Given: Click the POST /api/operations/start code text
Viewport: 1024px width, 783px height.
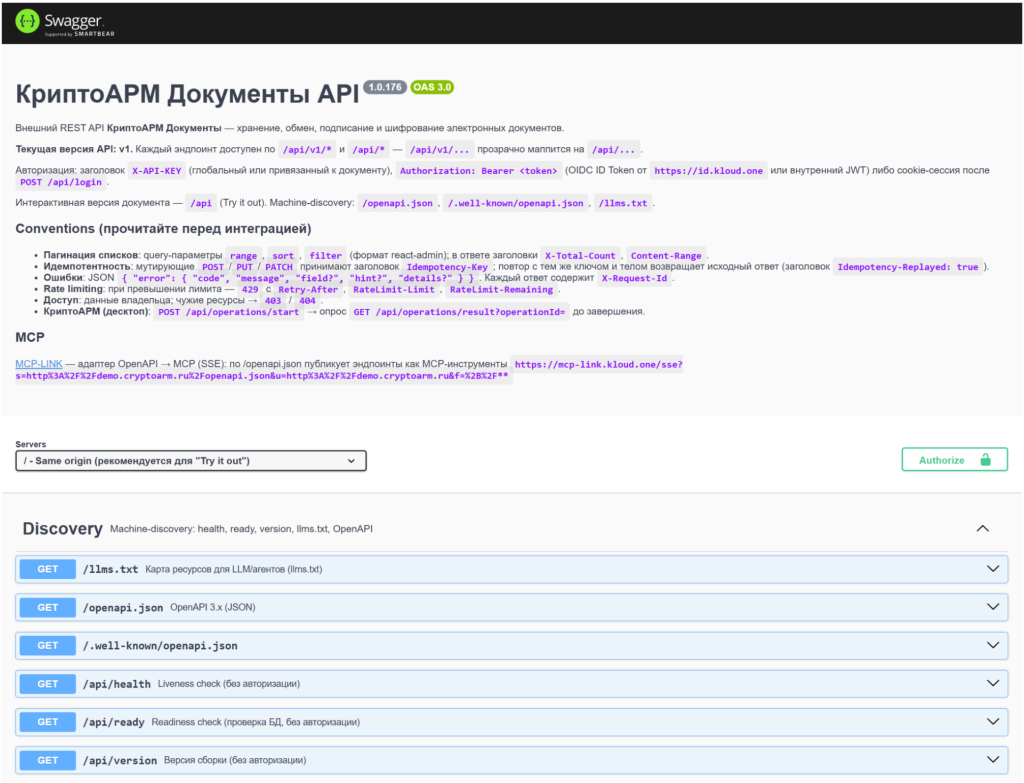Looking at the screenshot, I should (229, 312).
